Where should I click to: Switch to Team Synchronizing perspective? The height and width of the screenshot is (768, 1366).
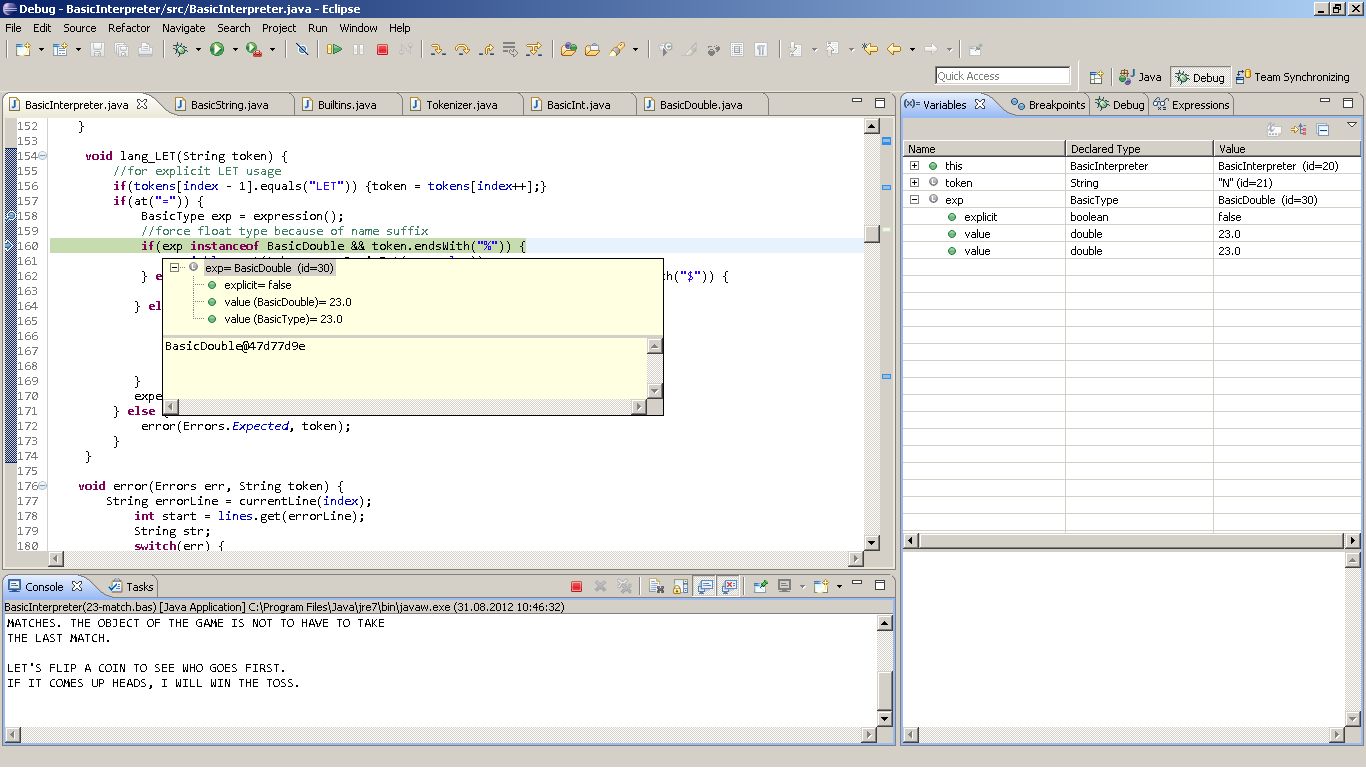[1293, 77]
